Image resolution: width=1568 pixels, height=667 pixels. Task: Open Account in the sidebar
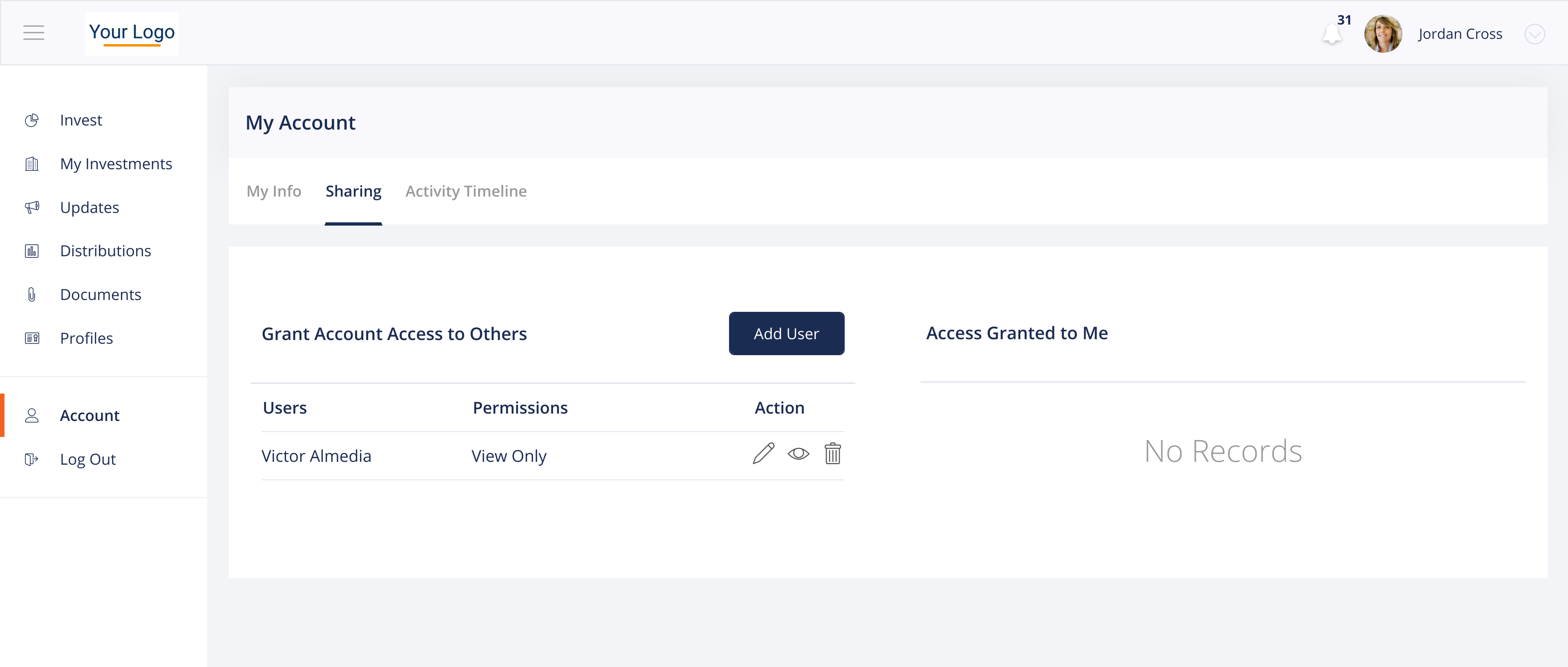pyautogui.click(x=89, y=416)
